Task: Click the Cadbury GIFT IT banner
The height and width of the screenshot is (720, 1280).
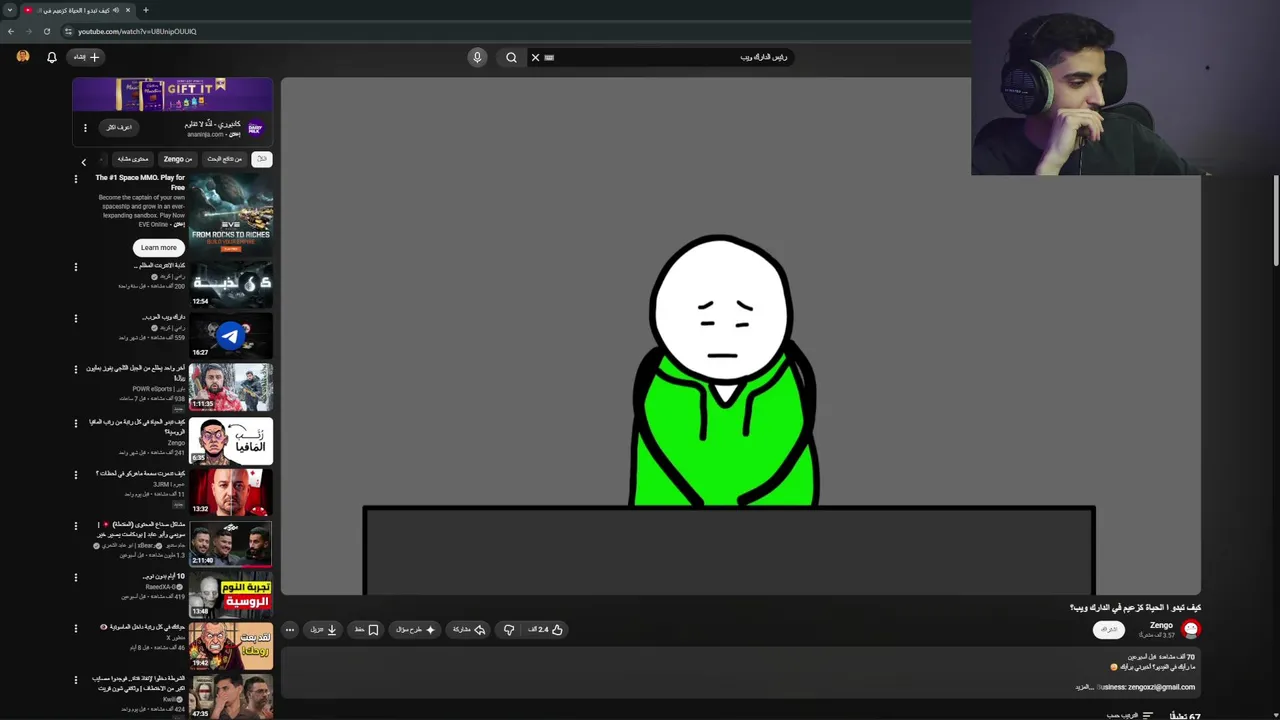Action: pyautogui.click(x=172, y=95)
